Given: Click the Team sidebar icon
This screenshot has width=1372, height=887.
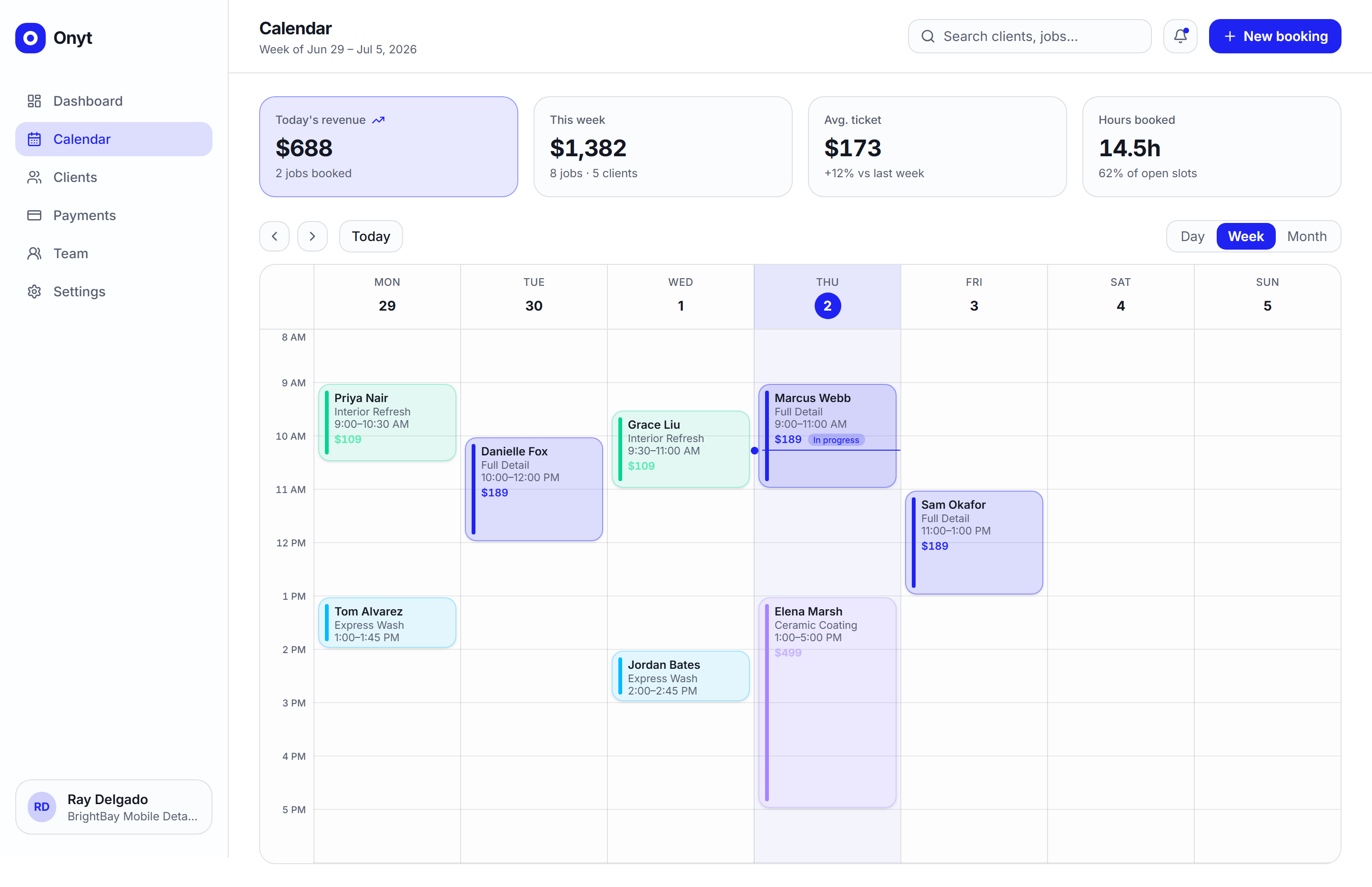Looking at the screenshot, I should [x=35, y=253].
